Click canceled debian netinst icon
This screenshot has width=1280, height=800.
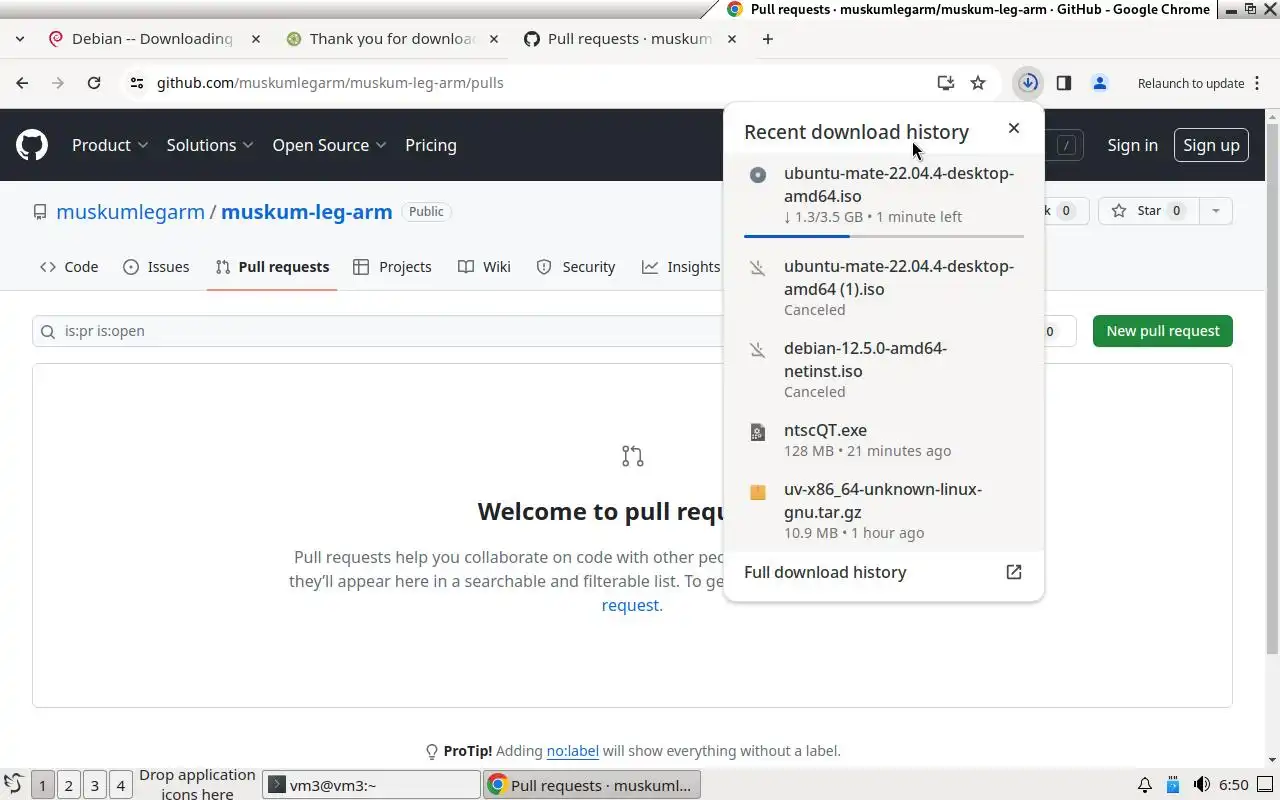tap(758, 349)
